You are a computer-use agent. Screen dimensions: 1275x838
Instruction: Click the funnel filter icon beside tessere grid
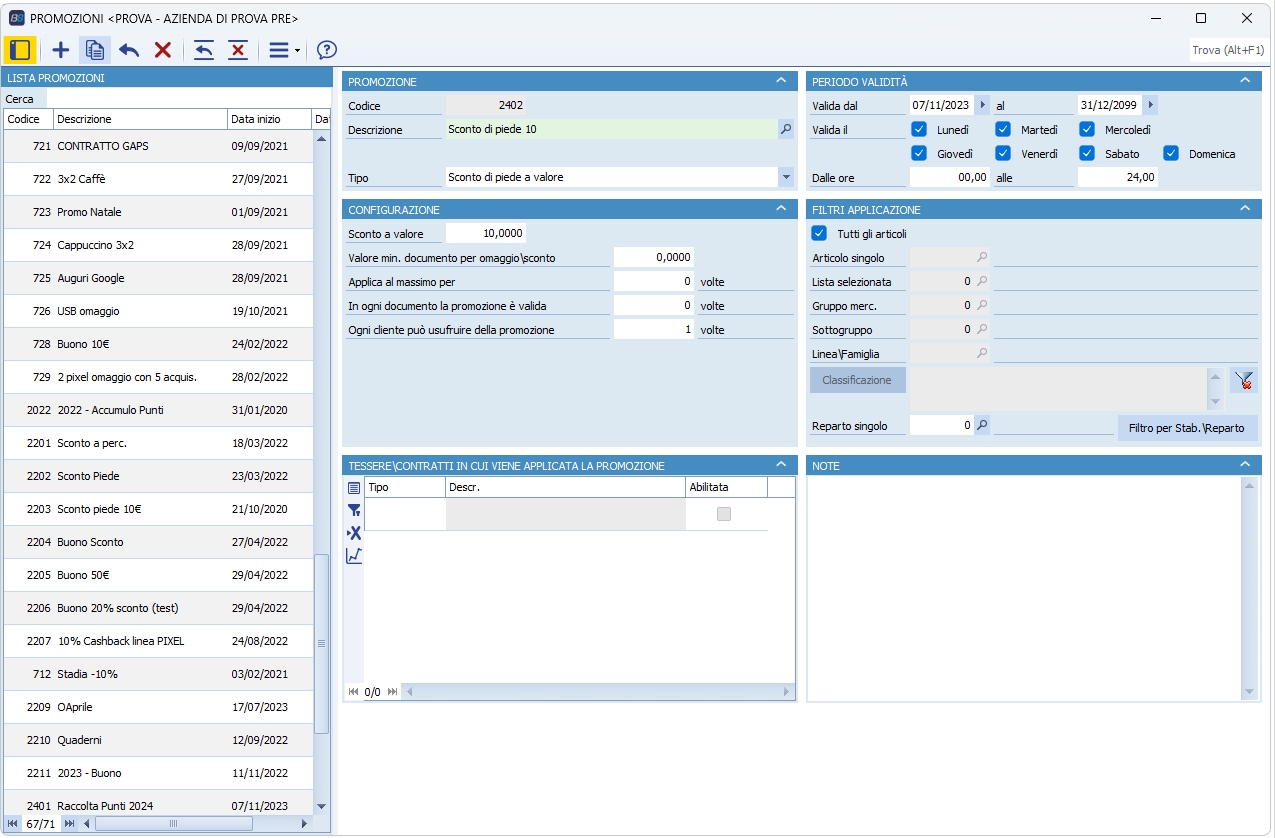coord(354,510)
